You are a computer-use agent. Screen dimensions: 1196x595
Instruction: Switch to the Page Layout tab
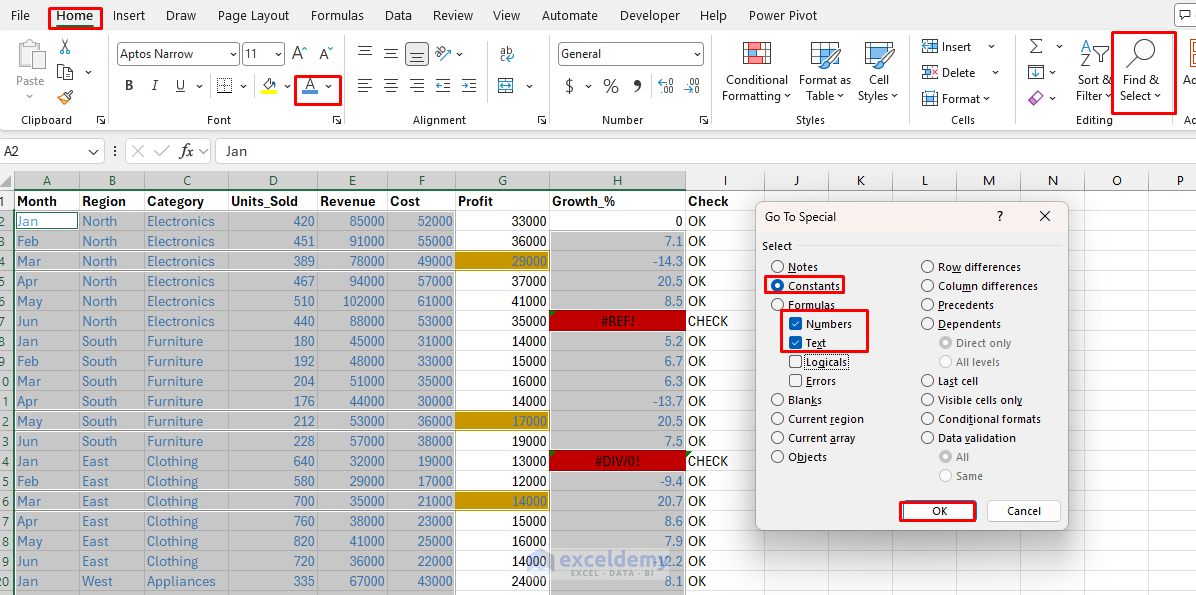click(x=253, y=15)
